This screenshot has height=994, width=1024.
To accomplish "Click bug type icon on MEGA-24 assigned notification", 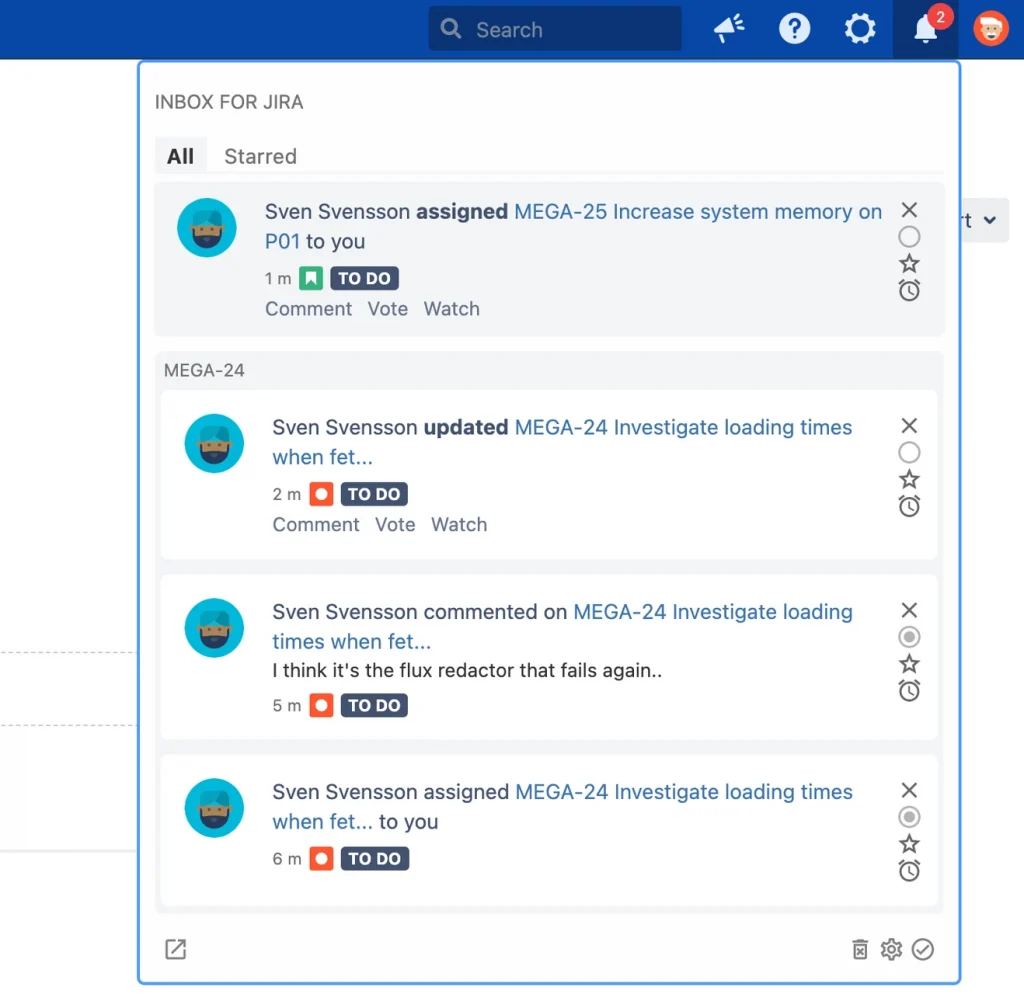I will pos(321,859).
